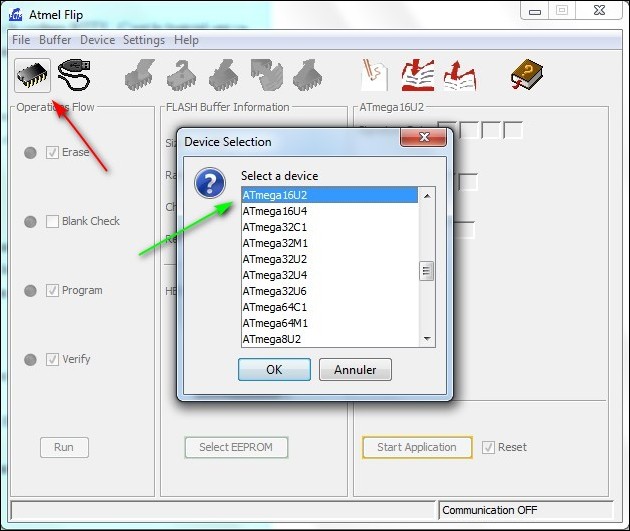Click the Erase Target Device Memory icon
The image size is (630, 531).
click(139, 75)
